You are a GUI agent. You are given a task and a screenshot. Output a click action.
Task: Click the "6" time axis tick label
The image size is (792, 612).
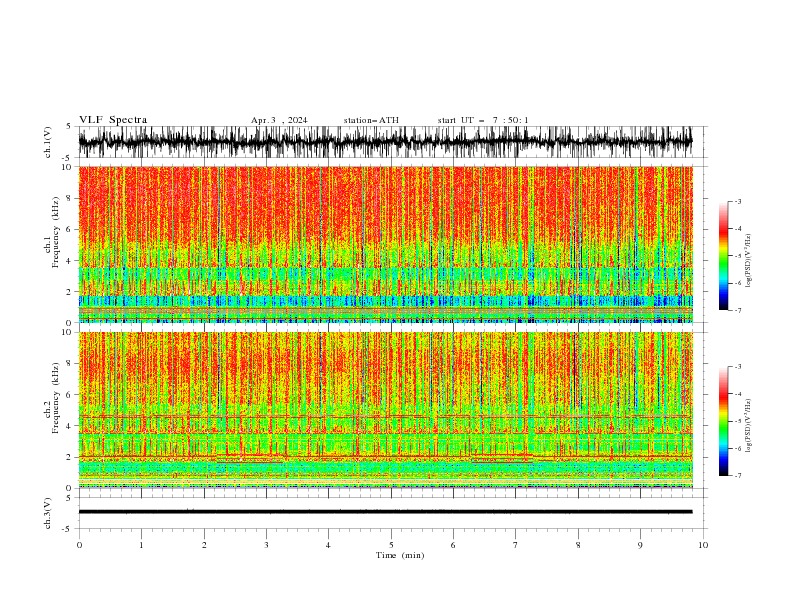453,545
